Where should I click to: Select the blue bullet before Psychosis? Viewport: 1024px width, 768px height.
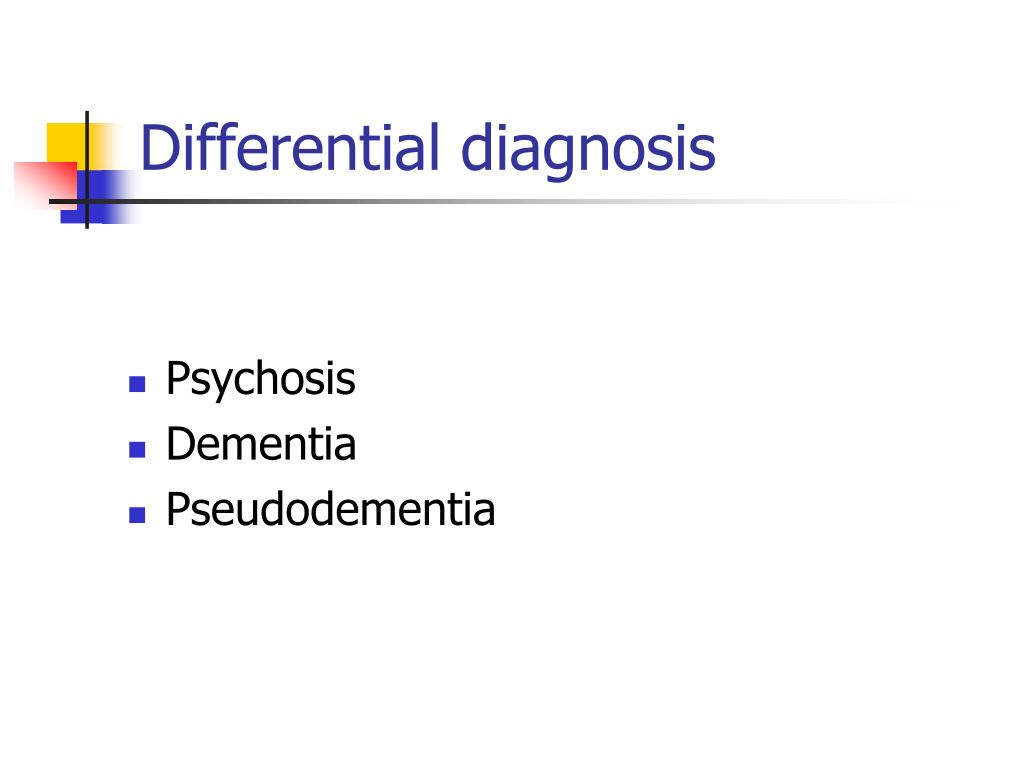pyautogui.click(x=137, y=384)
